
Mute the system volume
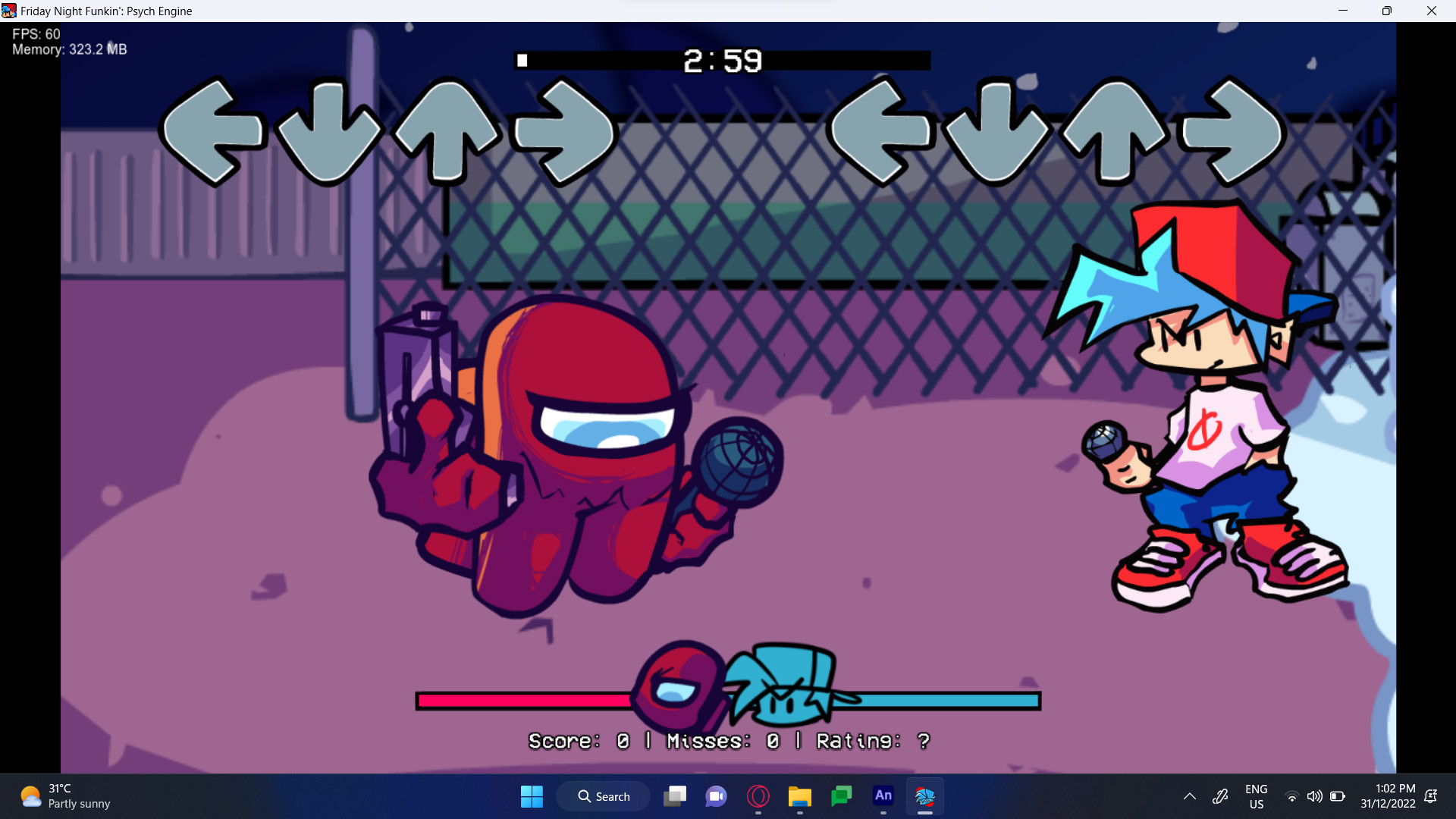1315,796
